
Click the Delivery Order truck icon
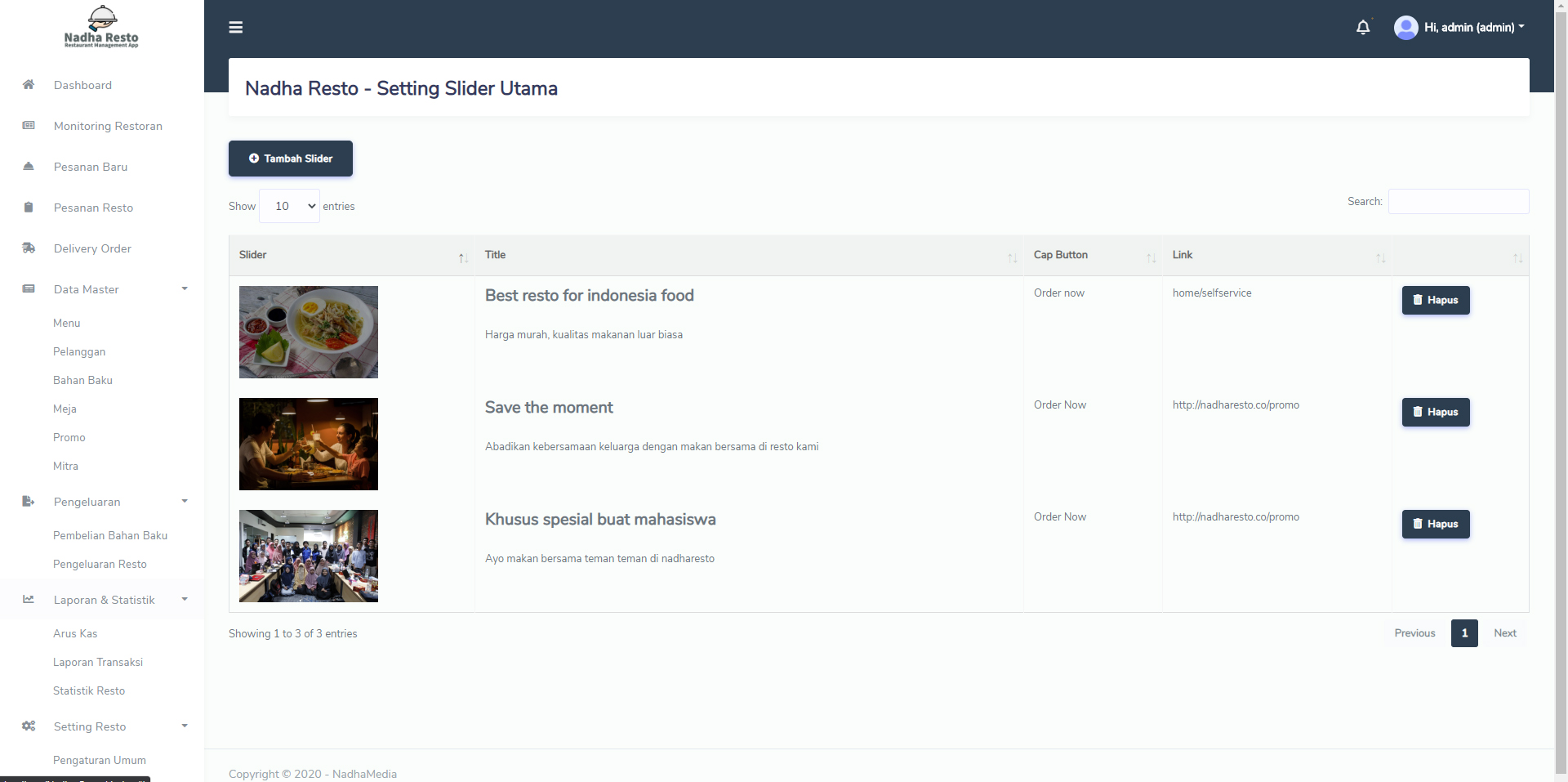tap(29, 248)
